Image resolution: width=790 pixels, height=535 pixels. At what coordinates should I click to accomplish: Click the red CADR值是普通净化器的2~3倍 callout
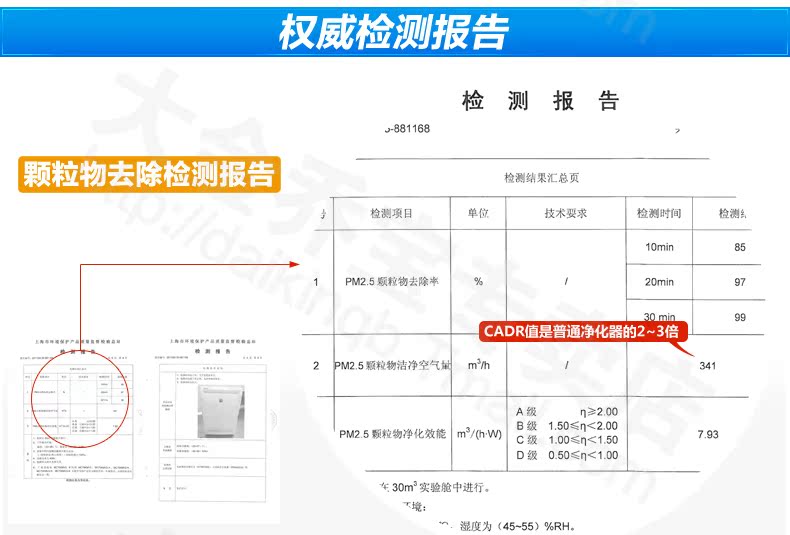click(x=581, y=331)
